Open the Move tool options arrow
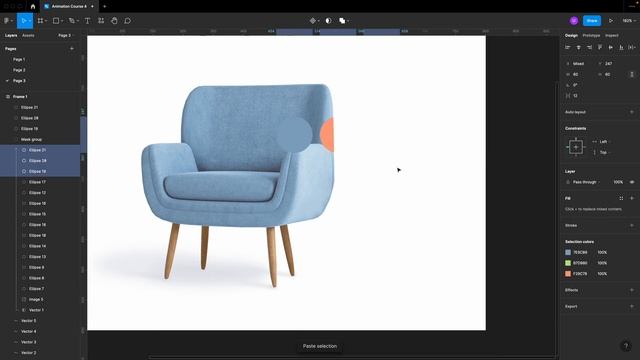 pos(30,21)
